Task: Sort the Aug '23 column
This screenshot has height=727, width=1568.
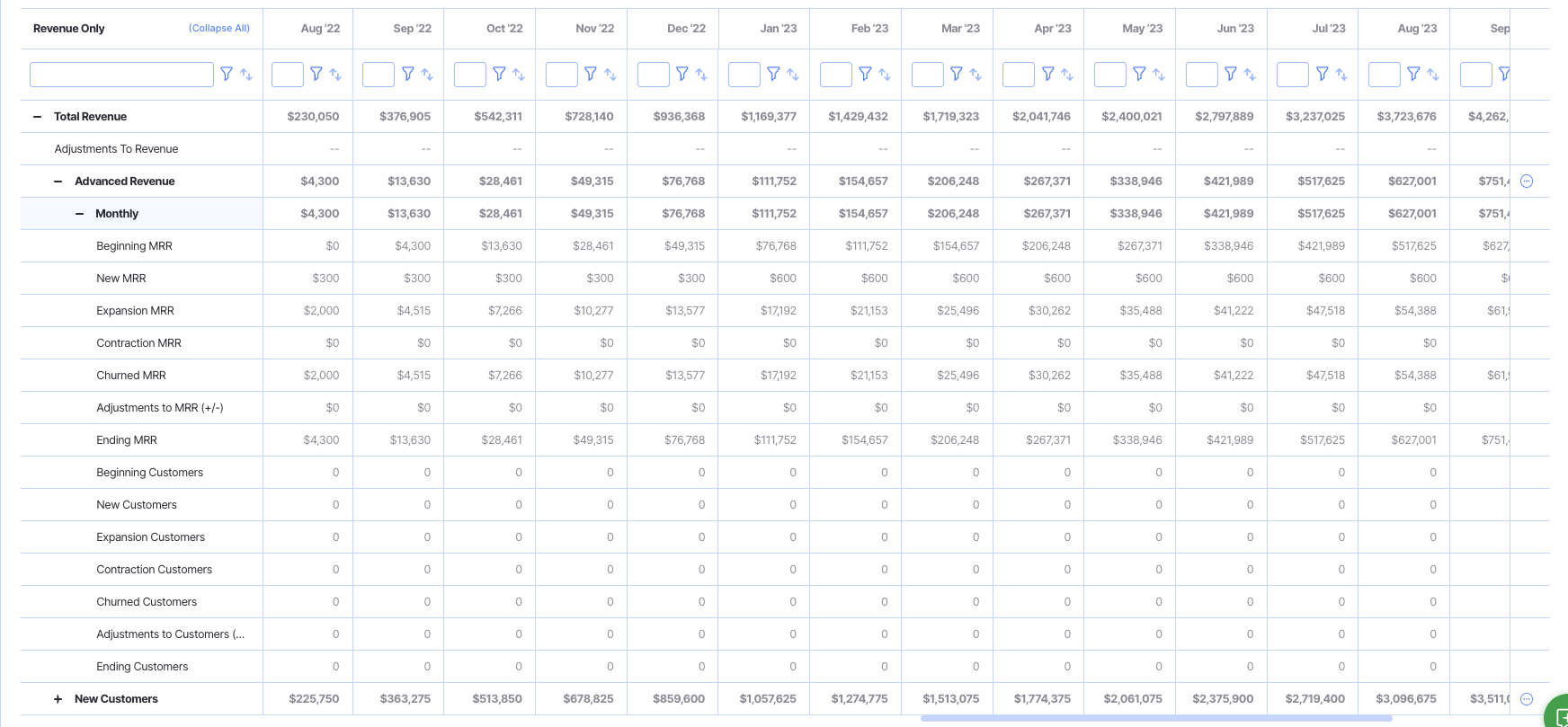Action: [x=1433, y=75]
